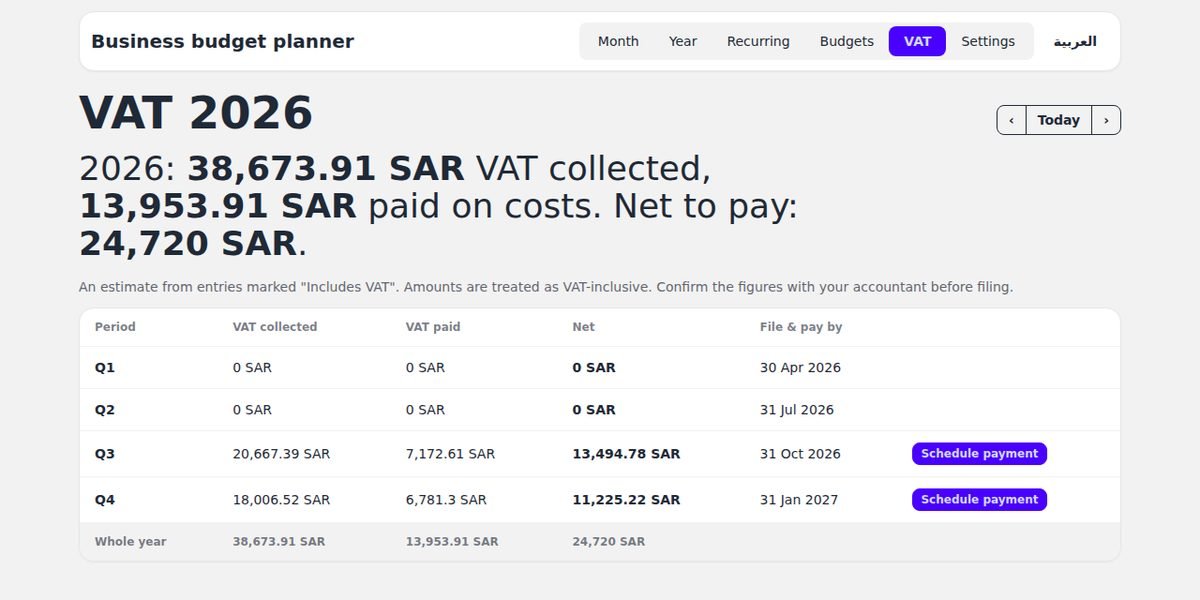Screen dimensions: 1200x600
Task: Switch to the Budgets tab
Action: click(x=847, y=41)
